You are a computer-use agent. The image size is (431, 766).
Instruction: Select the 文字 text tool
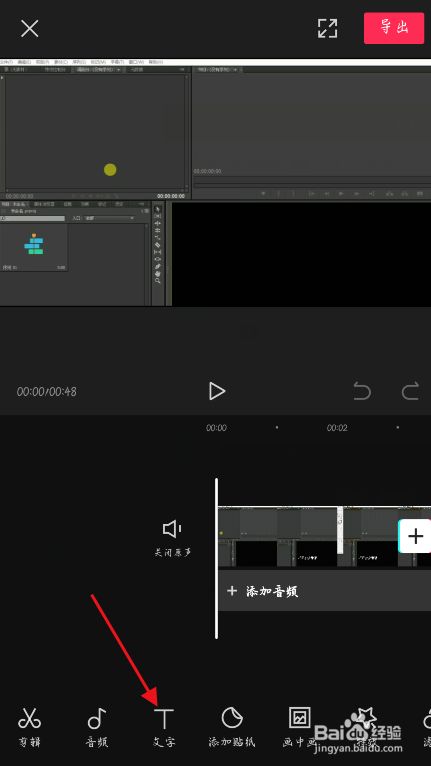164,726
